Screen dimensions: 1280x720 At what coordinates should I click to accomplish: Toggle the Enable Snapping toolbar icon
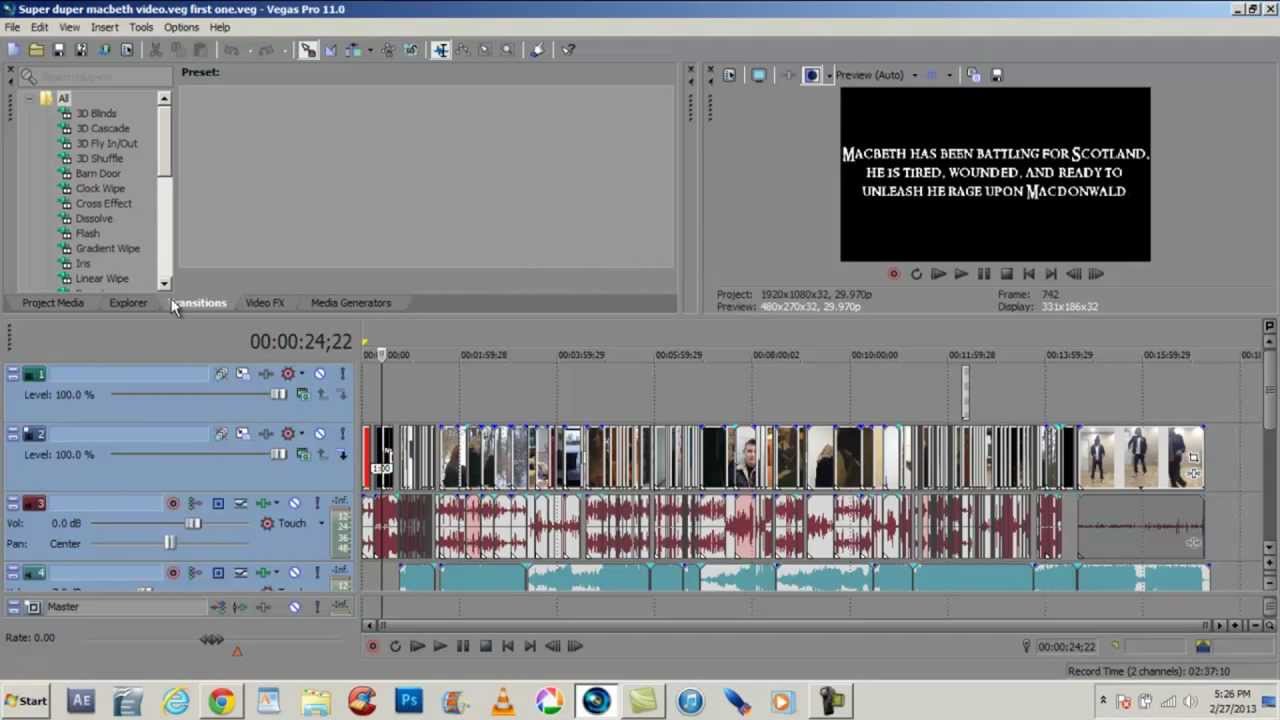308,50
